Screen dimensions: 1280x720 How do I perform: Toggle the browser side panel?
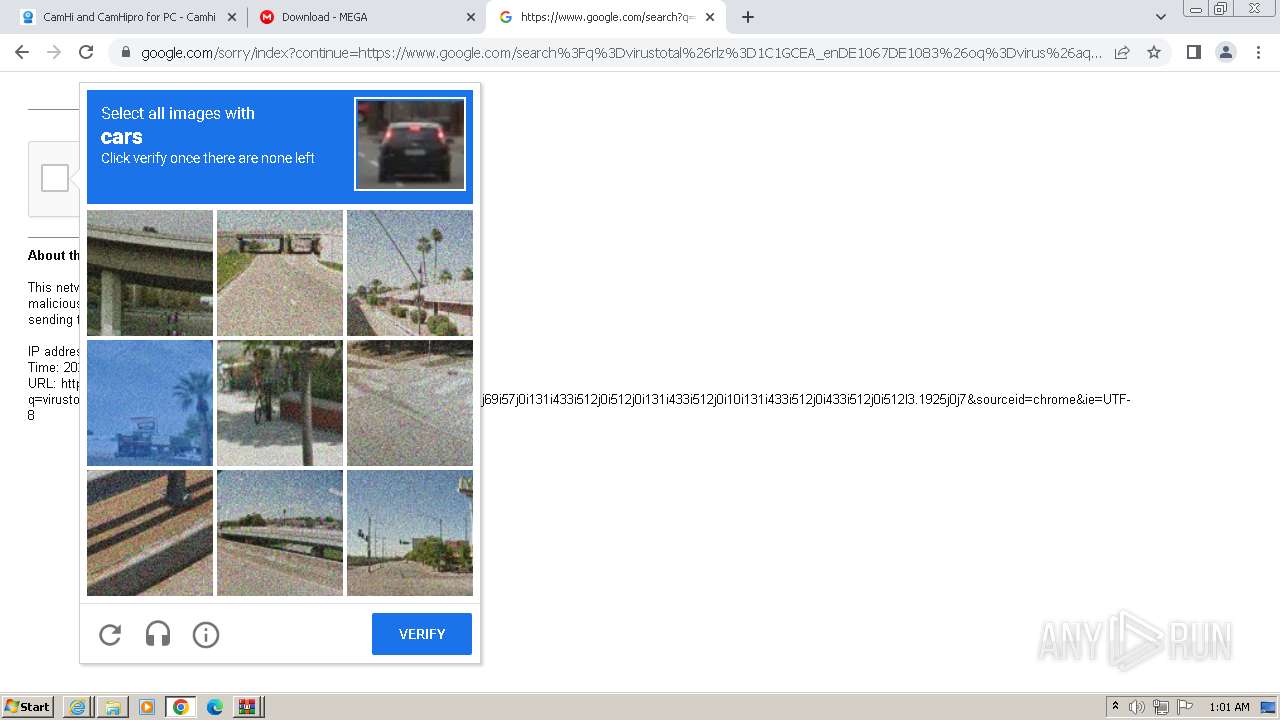[1193, 52]
